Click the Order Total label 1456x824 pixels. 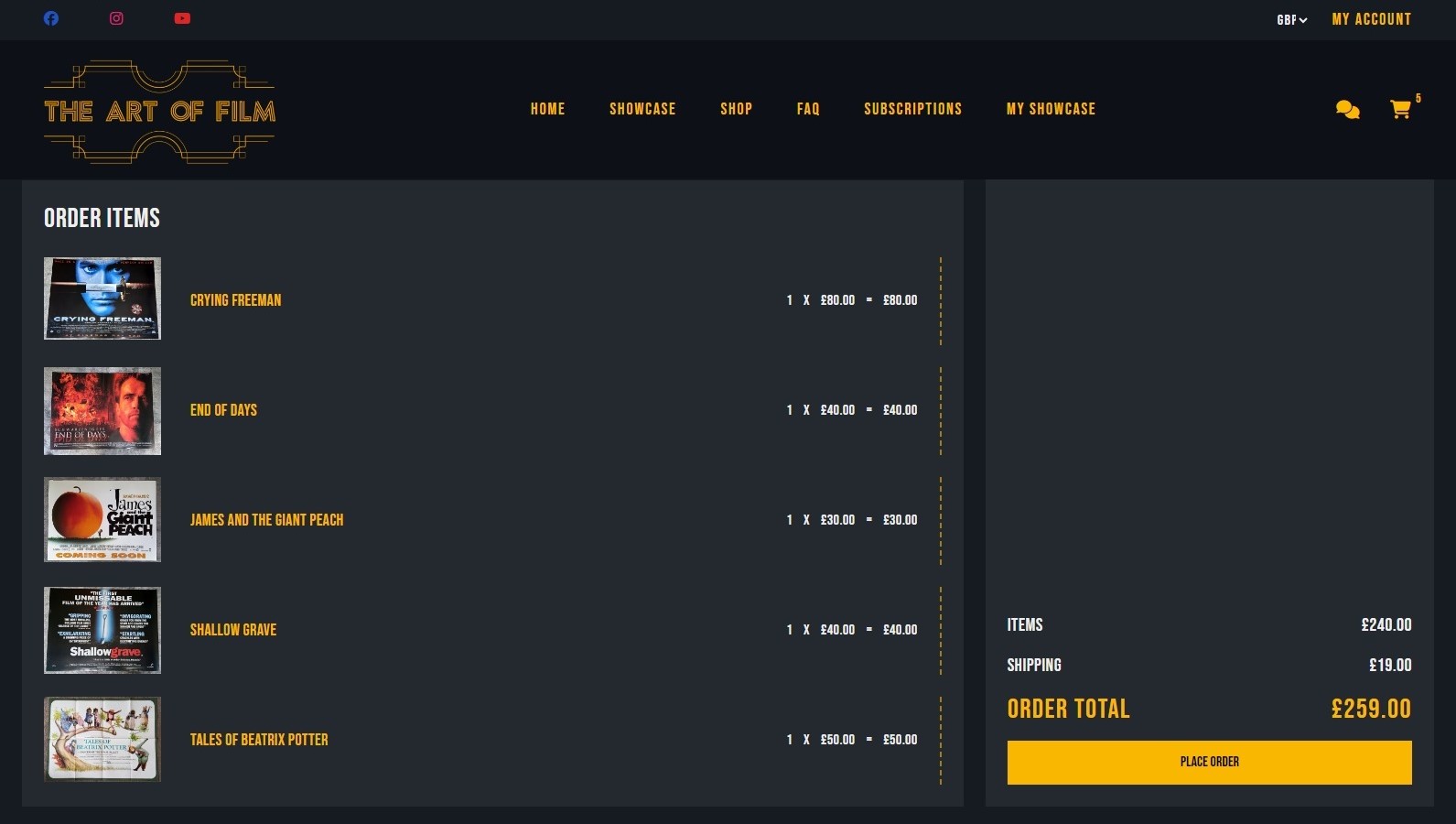click(x=1068, y=709)
